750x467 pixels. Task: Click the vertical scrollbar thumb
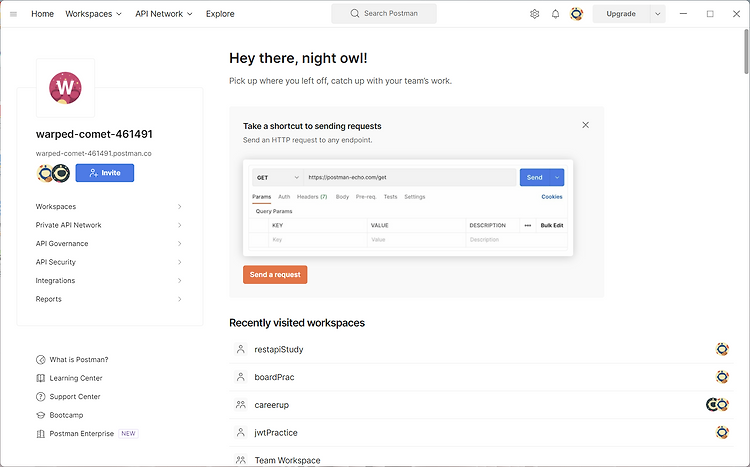coord(746,52)
